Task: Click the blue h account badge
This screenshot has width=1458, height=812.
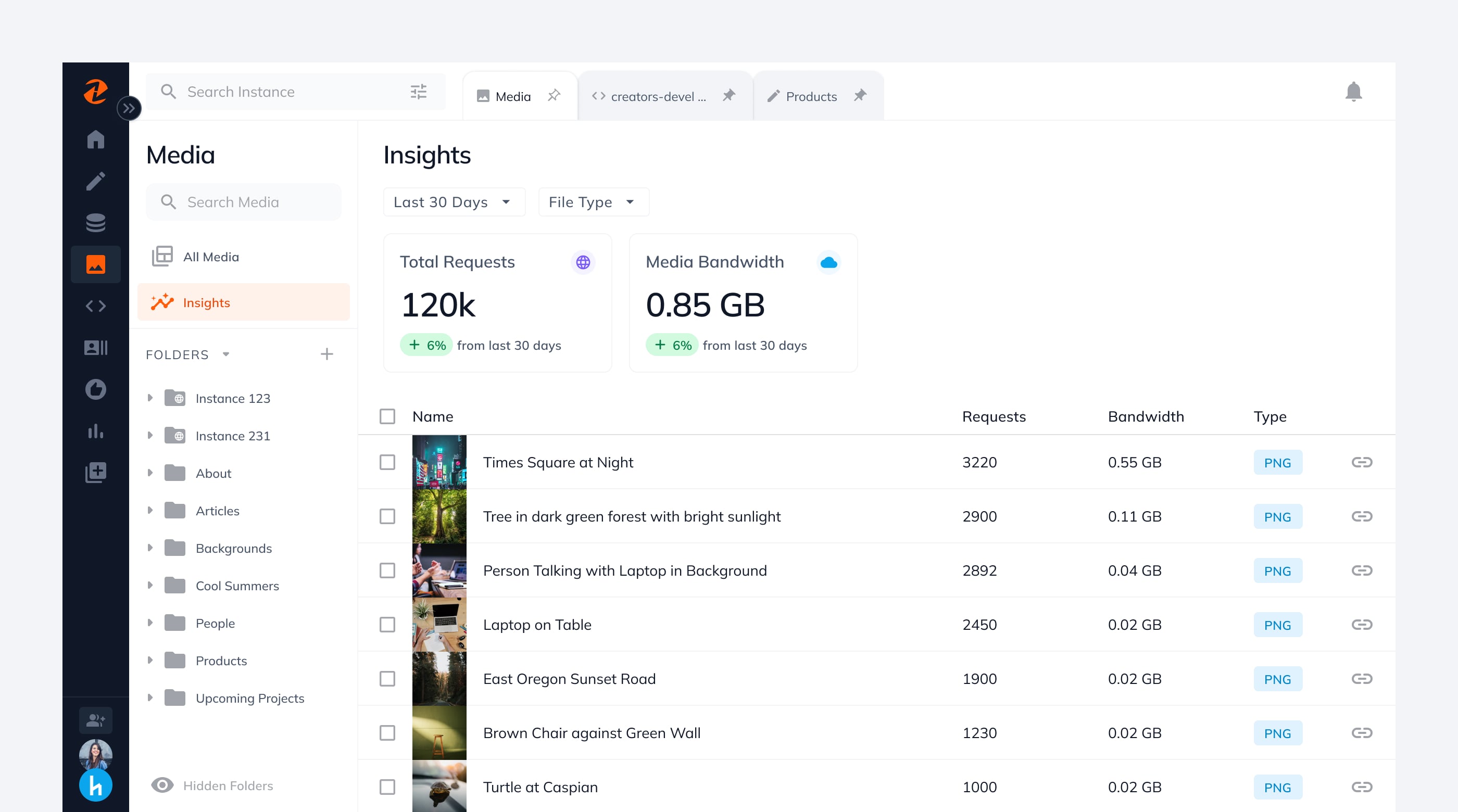Action: point(96,785)
